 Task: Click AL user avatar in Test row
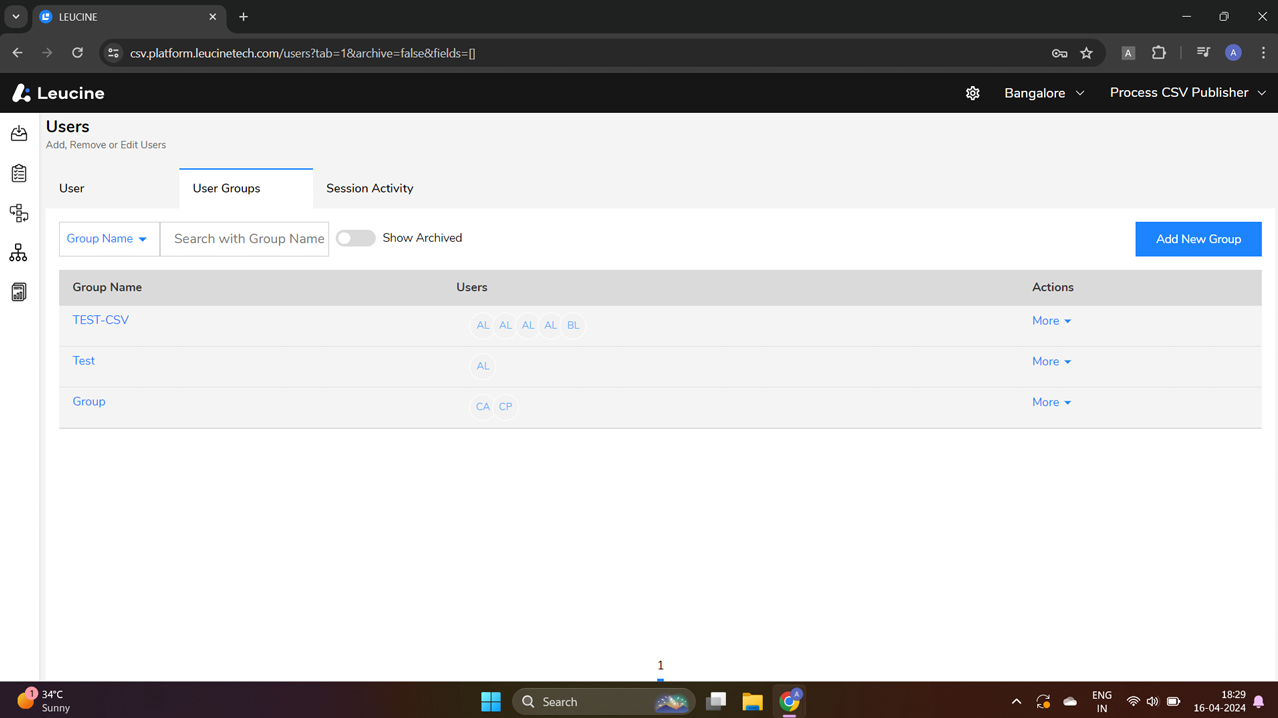click(x=483, y=366)
